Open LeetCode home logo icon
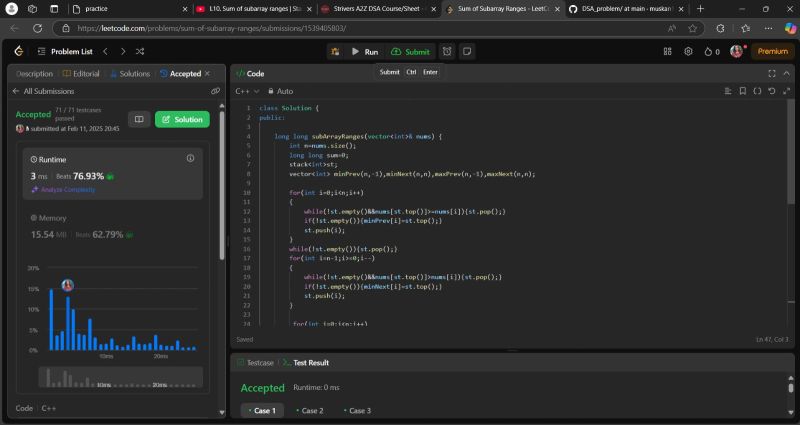This screenshot has width=800, height=425. pyautogui.click(x=19, y=51)
